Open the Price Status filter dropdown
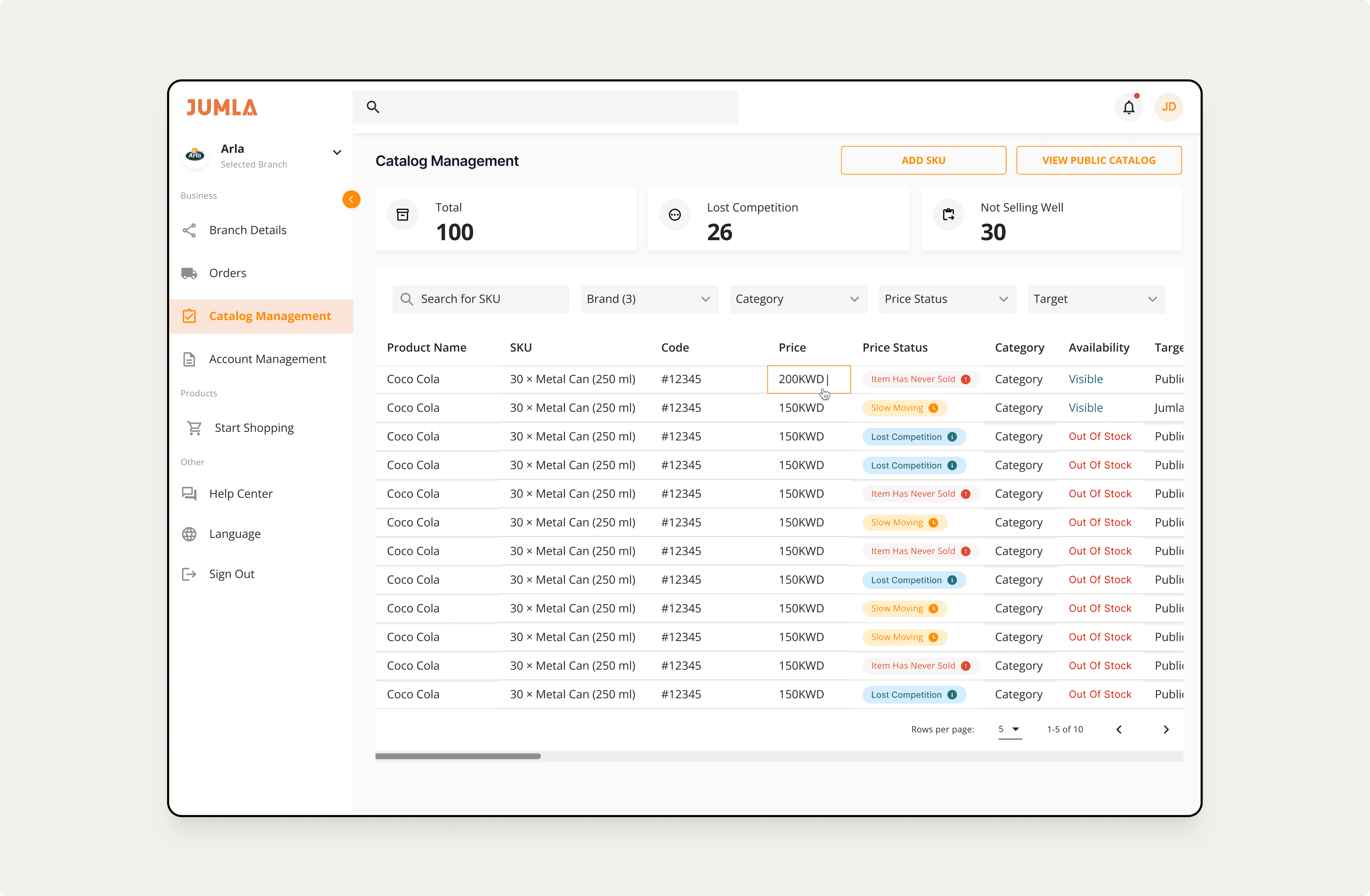Image resolution: width=1370 pixels, height=896 pixels. (x=946, y=299)
